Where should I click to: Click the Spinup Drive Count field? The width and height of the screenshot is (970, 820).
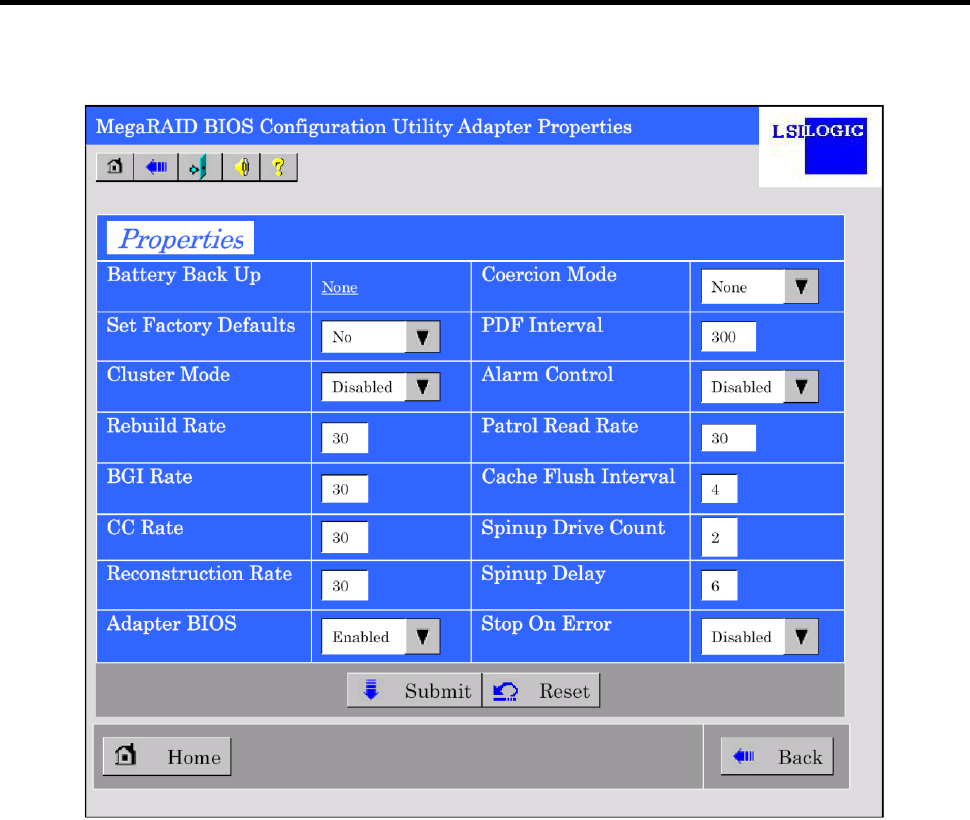[719, 537]
